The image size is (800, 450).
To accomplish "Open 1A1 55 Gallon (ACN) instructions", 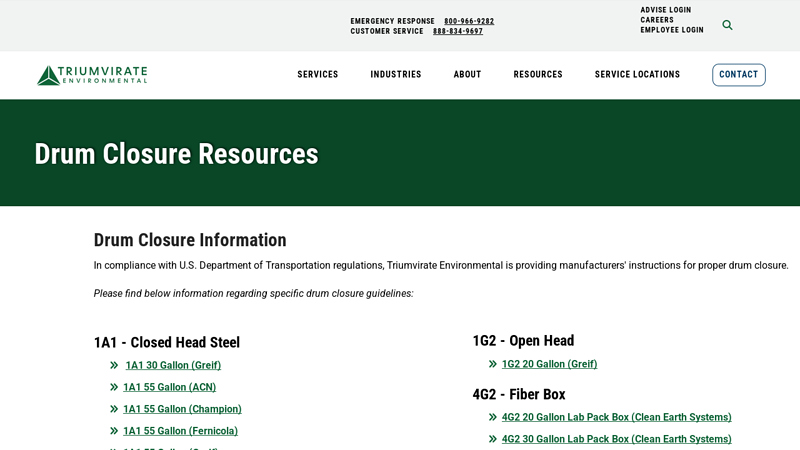I will click(169, 387).
